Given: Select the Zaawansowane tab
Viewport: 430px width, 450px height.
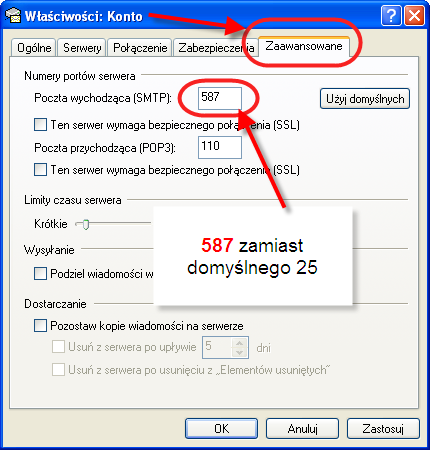Looking at the screenshot, I should (x=304, y=46).
